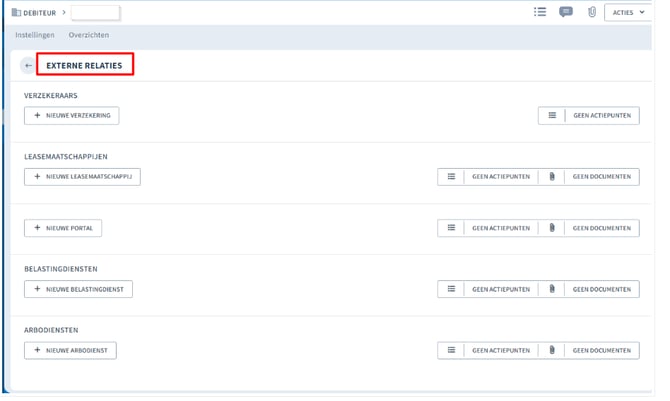Click paperclip icon in Leasemaatschappijen row

[551, 177]
